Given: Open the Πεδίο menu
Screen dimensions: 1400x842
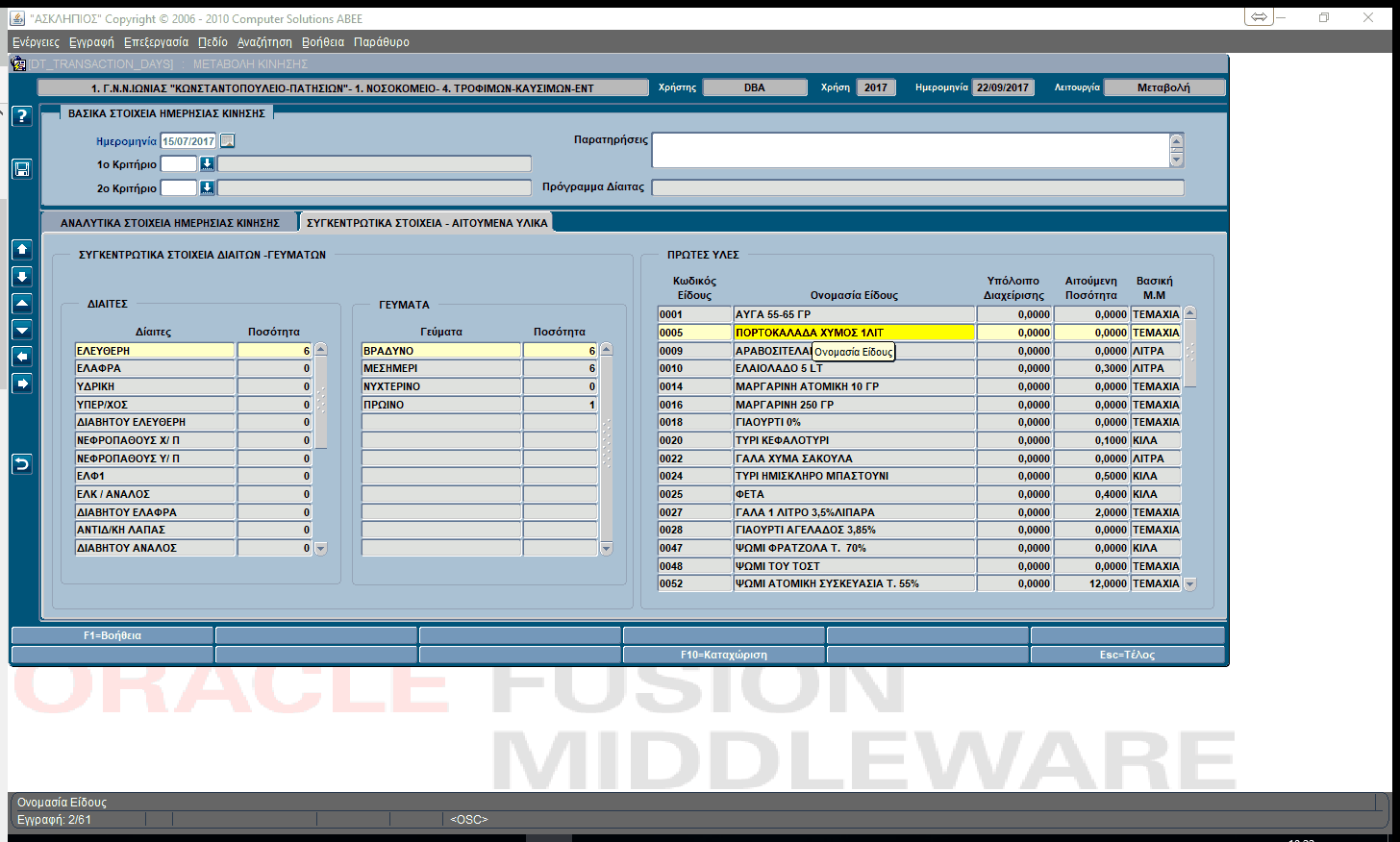Looking at the screenshot, I should (212, 42).
